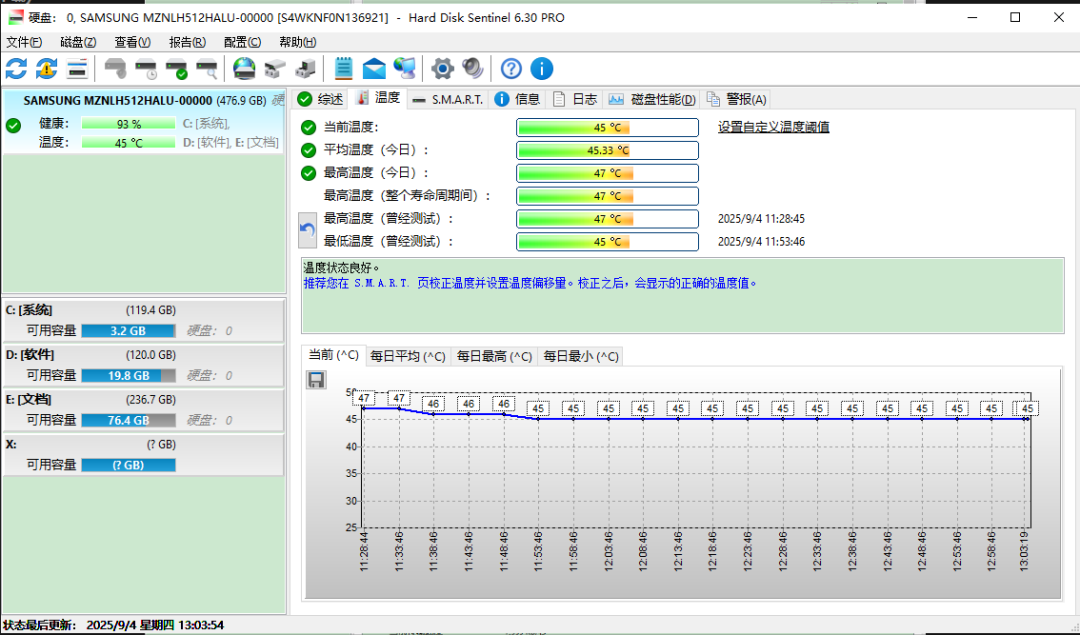Click the disk window panel toolbar icon

pos(77,69)
